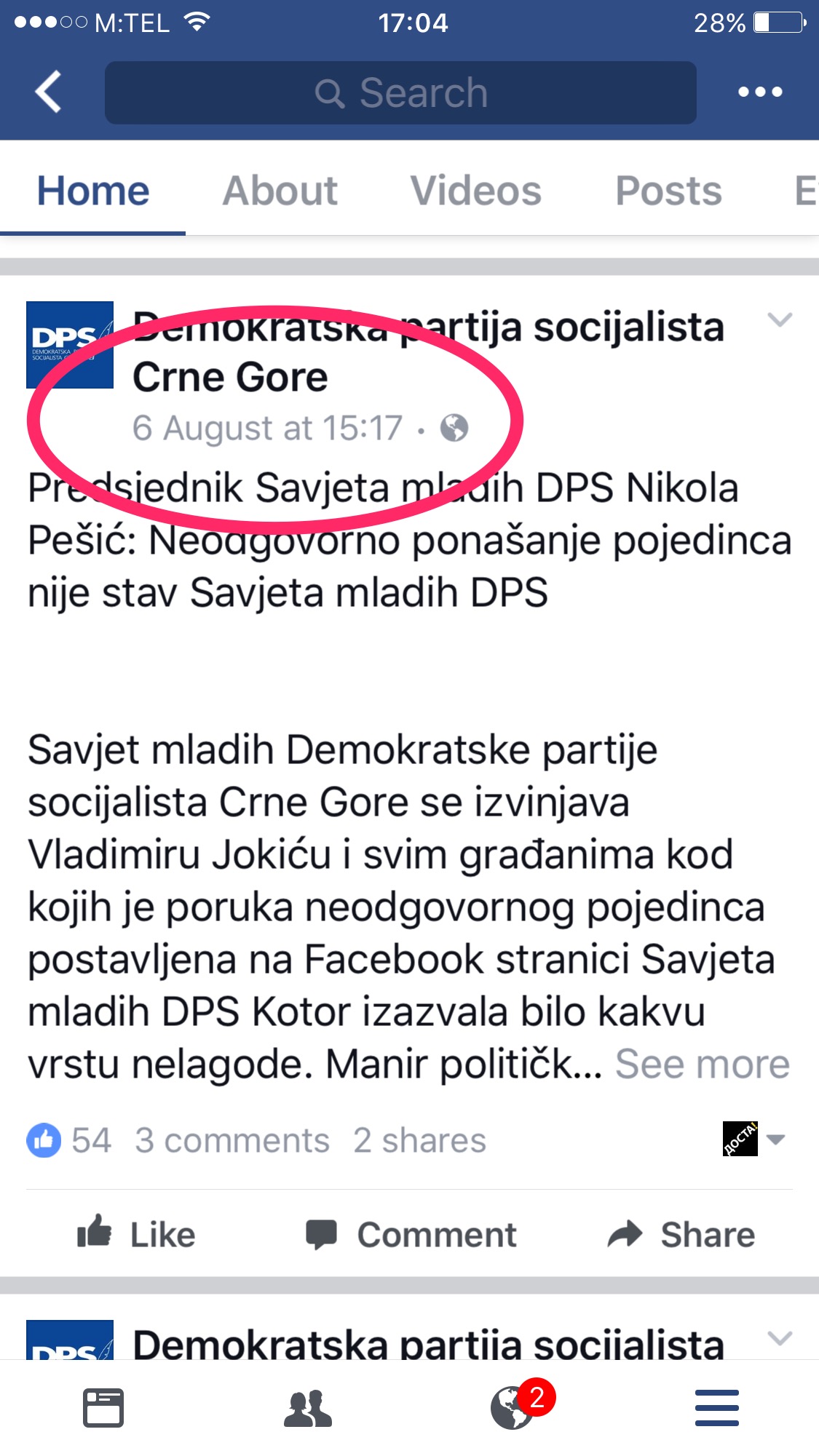The width and height of the screenshot is (819, 1456).
Task: Tap the back arrow icon
Action: 48,92
